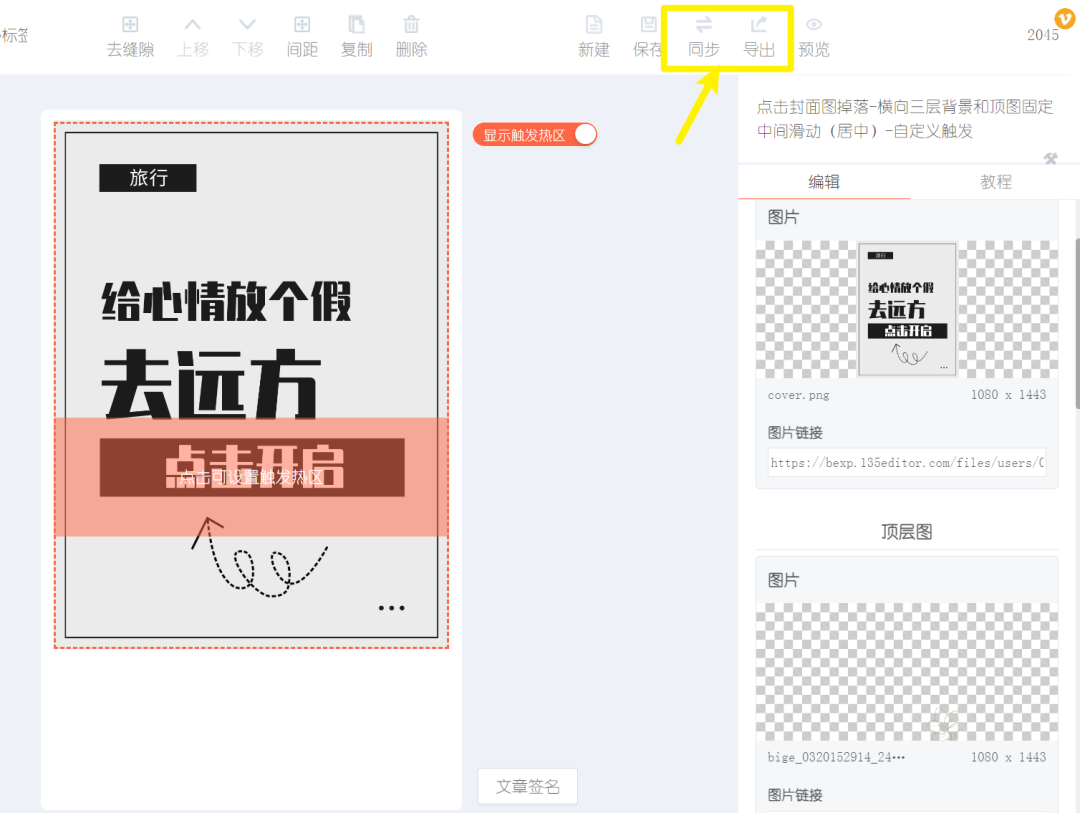Open the 间距 spacing tool

click(302, 37)
